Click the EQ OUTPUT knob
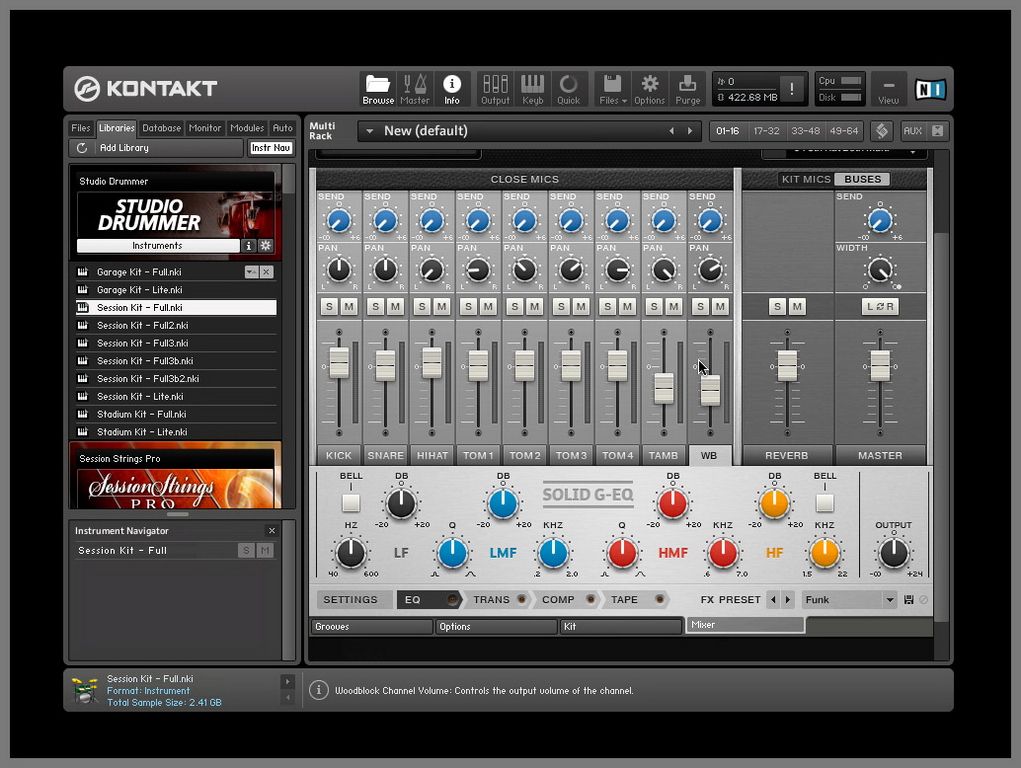Screen dimensions: 1021x768 [893, 553]
